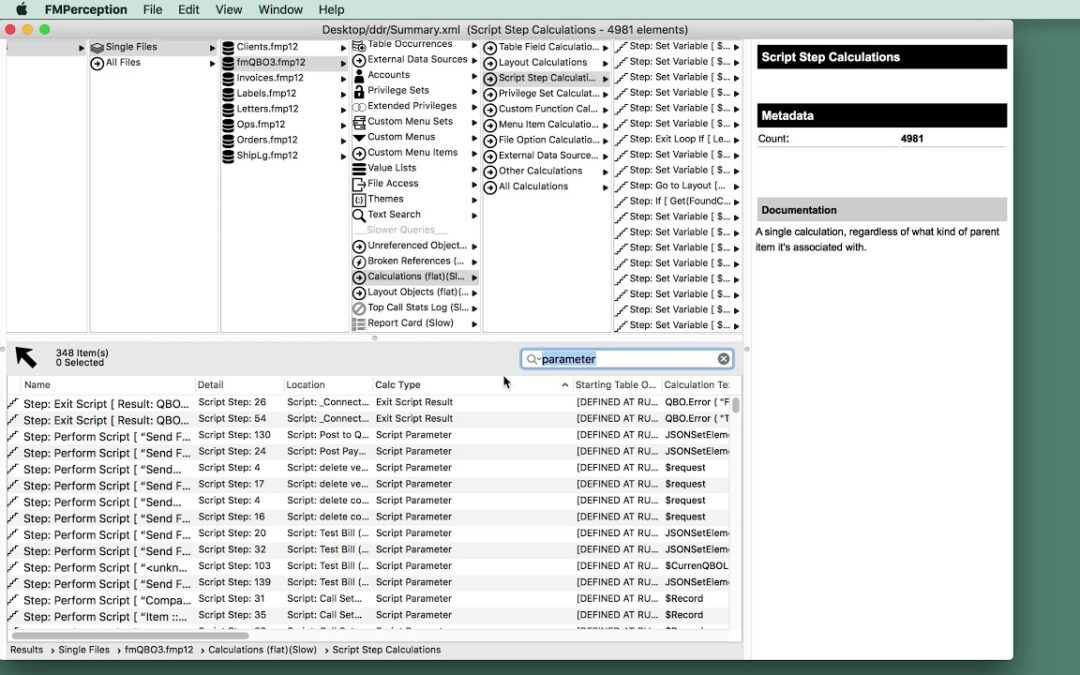Sort results by Name column

click(x=107, y=384)
